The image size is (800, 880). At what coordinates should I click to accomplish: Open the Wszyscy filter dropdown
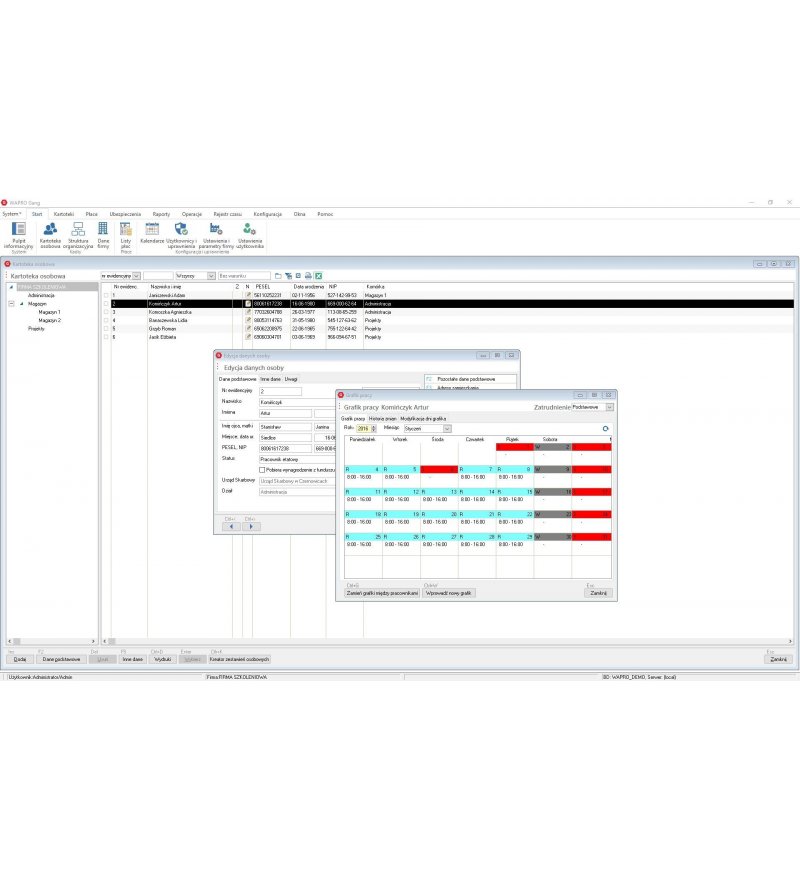pos(211,276)
